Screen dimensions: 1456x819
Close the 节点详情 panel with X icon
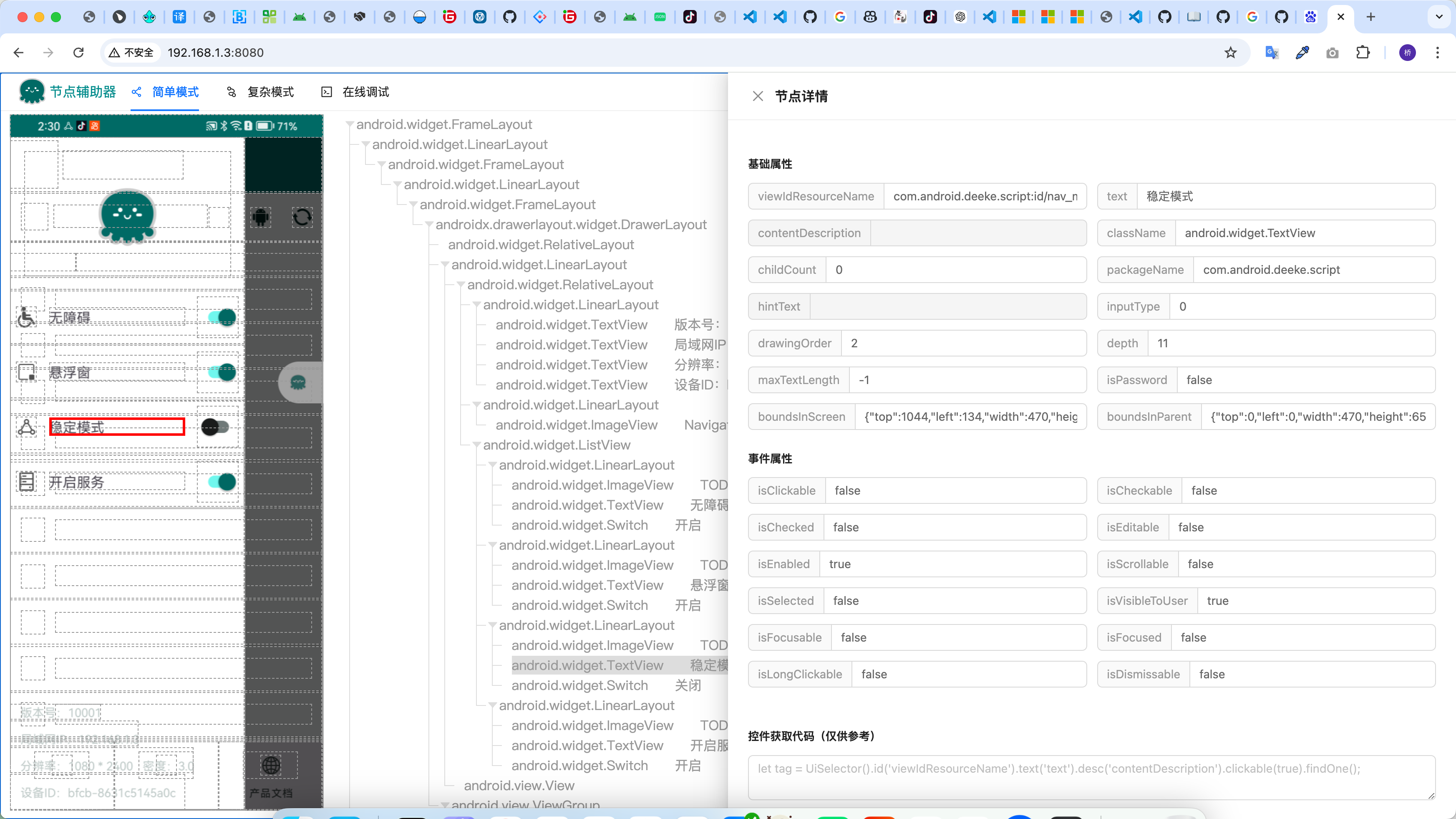[758, 96]
